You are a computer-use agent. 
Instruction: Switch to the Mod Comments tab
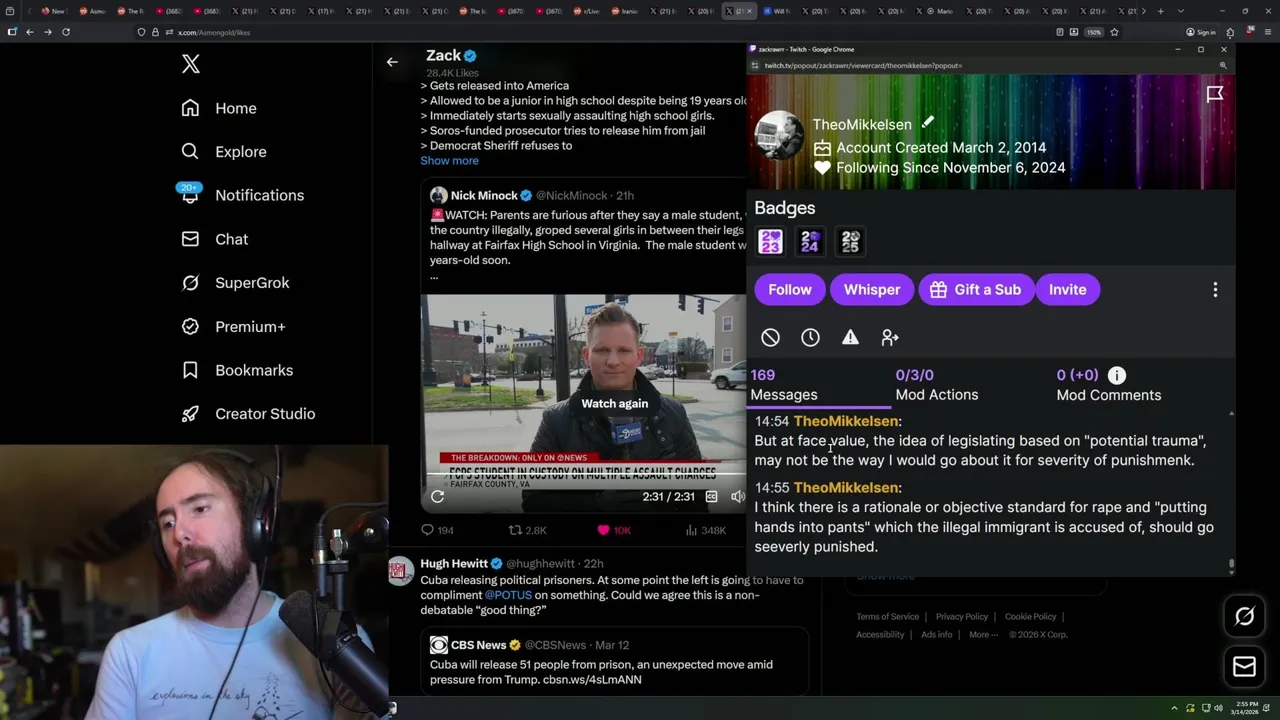tap(1109, 385)
